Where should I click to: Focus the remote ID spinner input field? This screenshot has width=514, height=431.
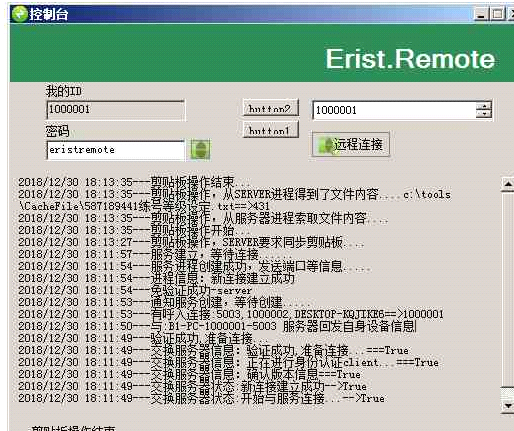[394, 110]
